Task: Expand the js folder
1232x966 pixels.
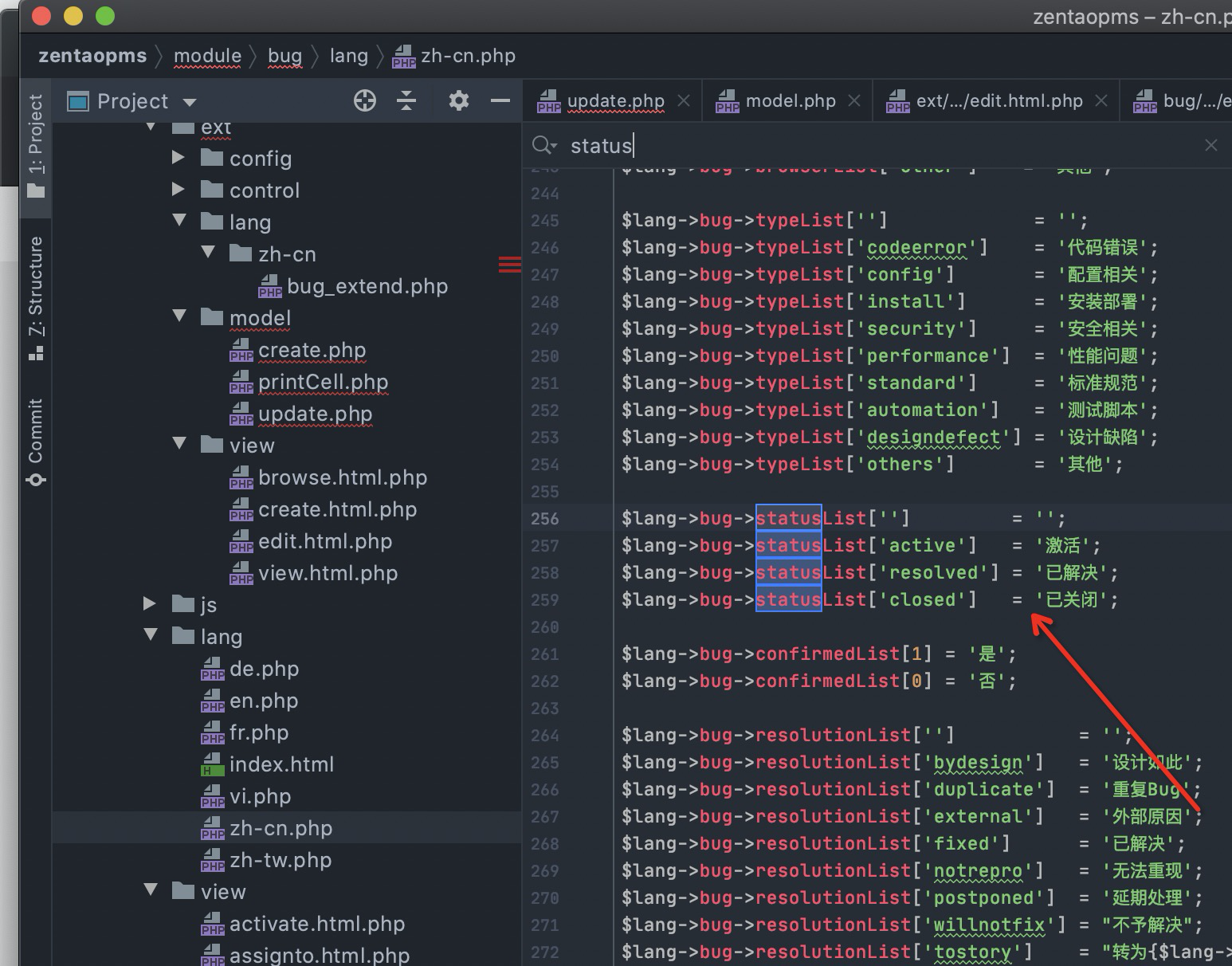Action: click(150, 603)
